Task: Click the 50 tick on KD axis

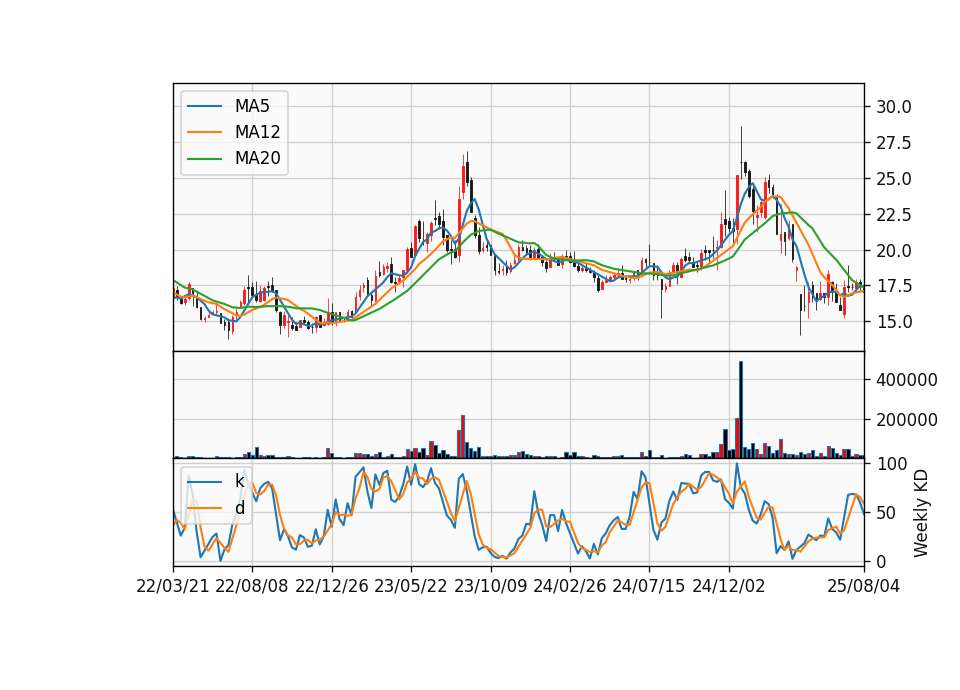Action: click(x=885, y=513)
